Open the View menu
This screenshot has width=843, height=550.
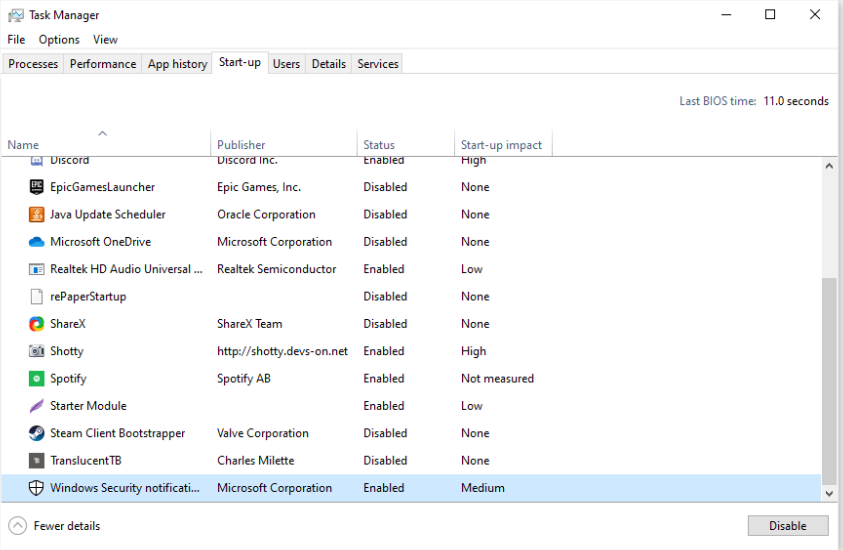click(x=105, y=39)
